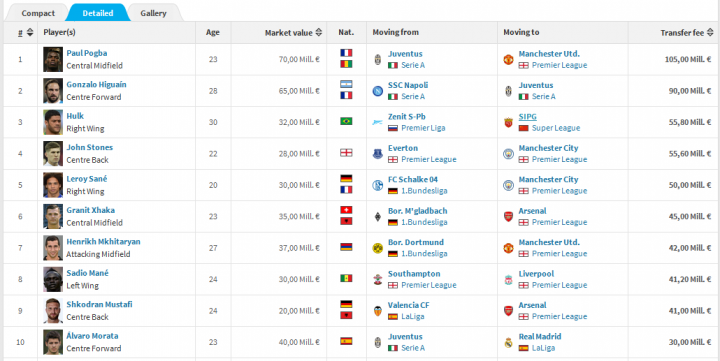Click the Bor. Dortmund crest icon
The image size is (720, 361).
(377, 248)
